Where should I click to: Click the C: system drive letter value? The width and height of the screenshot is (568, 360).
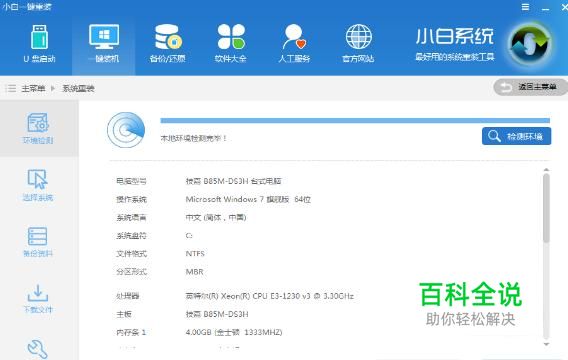point(189,235)
